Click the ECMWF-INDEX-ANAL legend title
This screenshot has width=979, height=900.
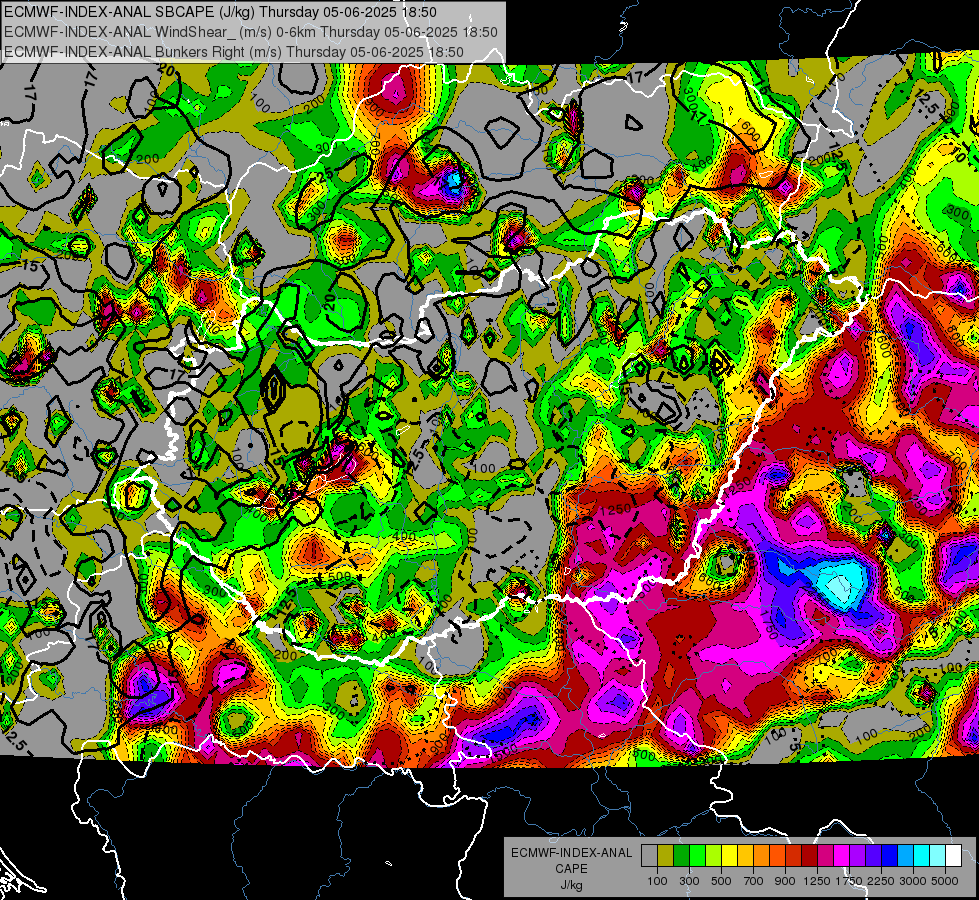571,853
